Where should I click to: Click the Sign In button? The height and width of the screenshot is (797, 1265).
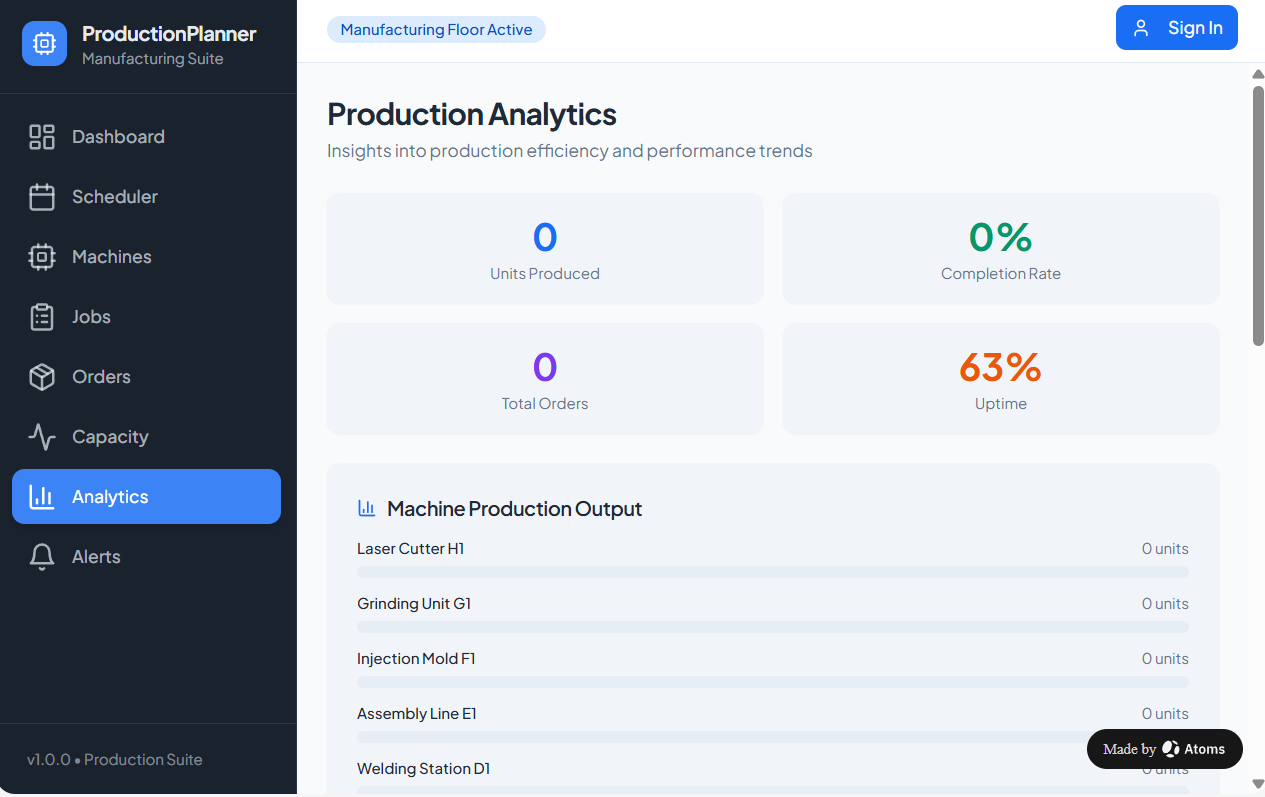tap(1177, 28)
